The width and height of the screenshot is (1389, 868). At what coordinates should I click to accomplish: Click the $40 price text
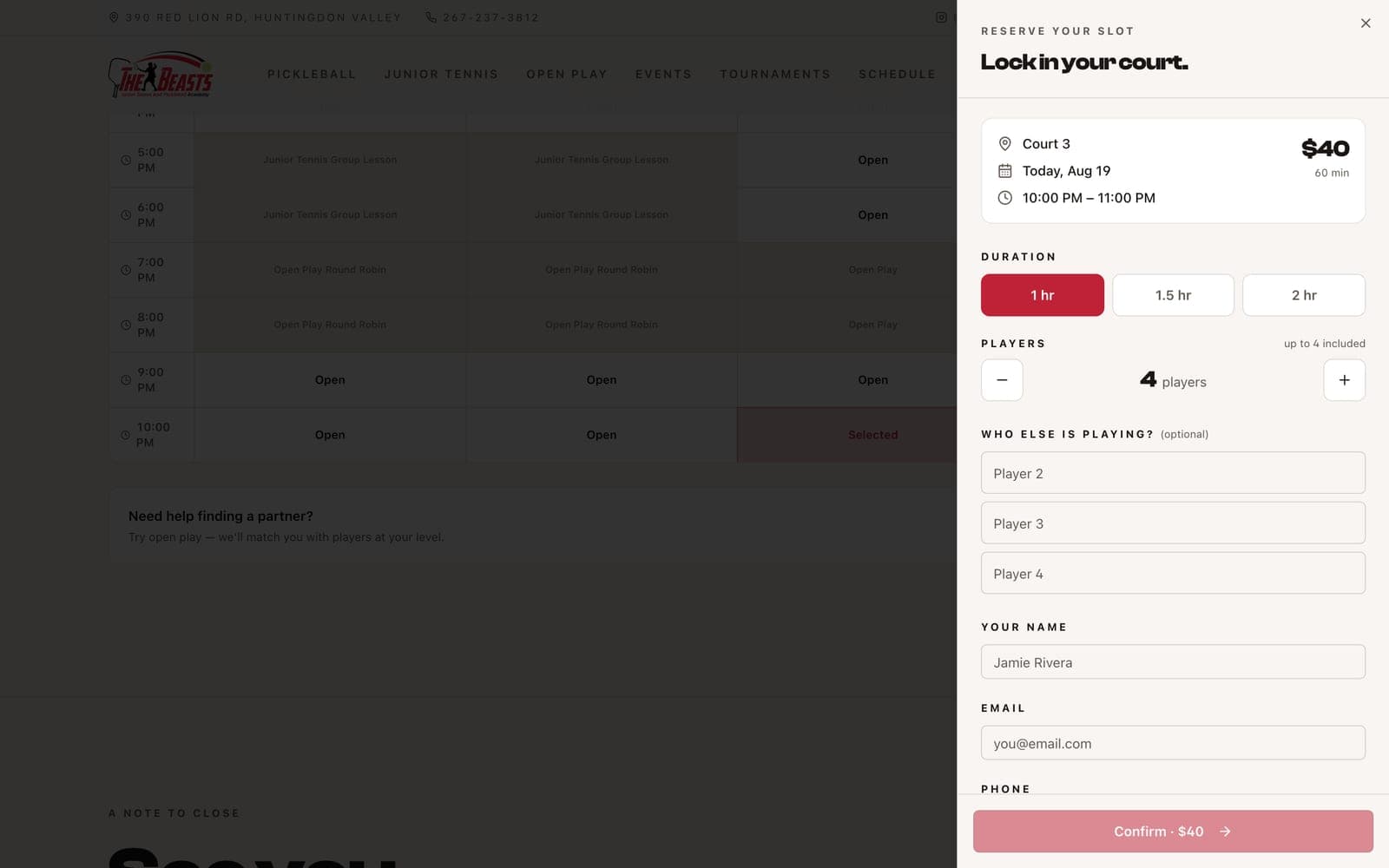(x=1325, y=148)
